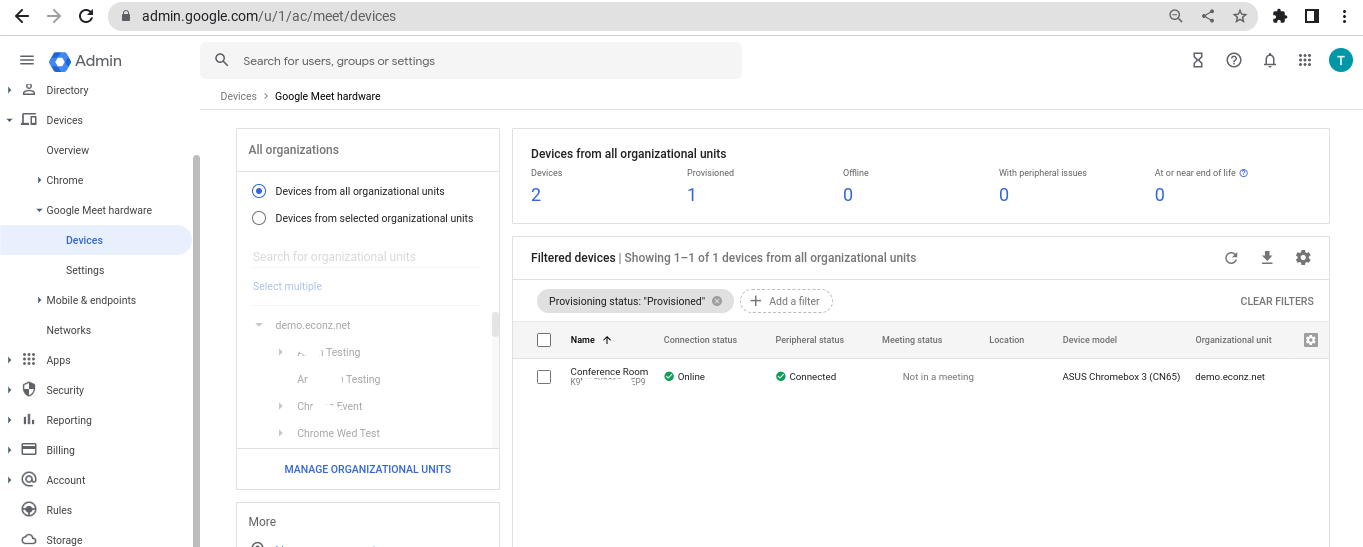This screenshot has height=547, width=1363.
Task: Collapse the demo.econz.net organization
Action: pos(259,325)
